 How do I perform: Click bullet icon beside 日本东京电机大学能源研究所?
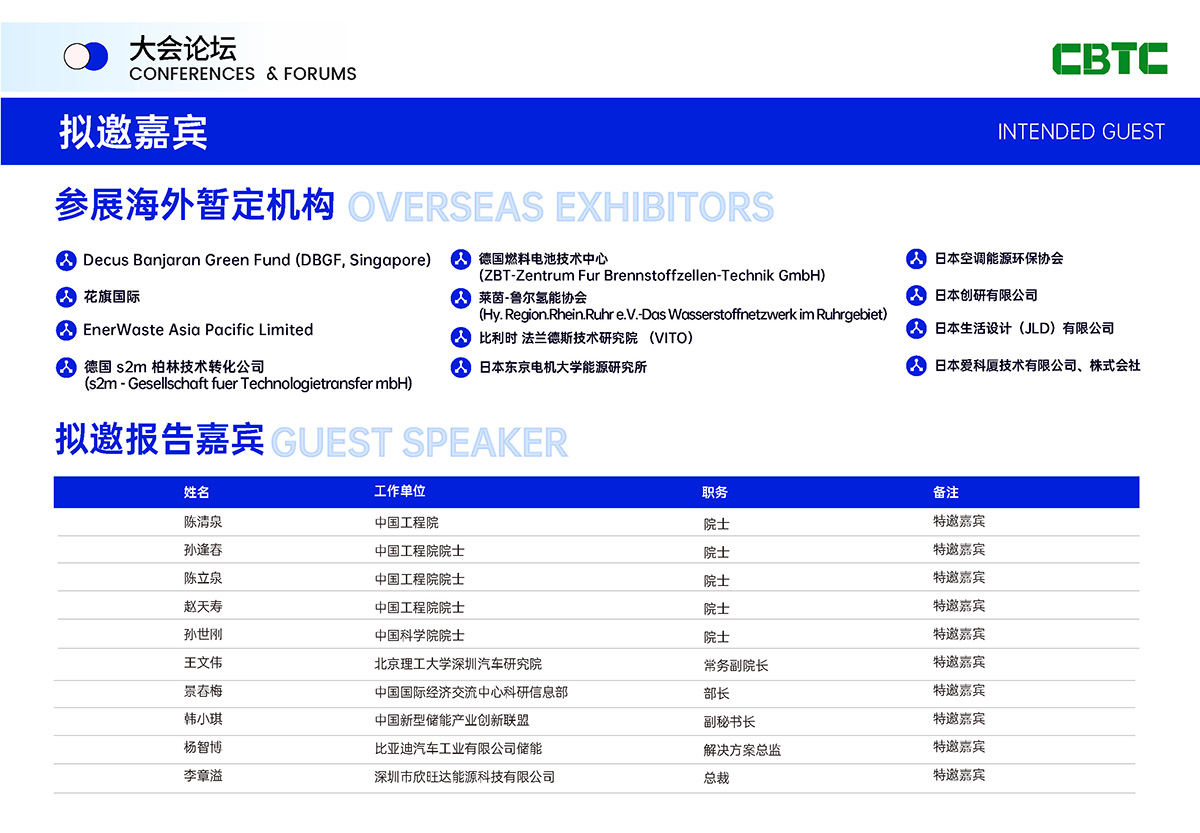pos(460,367)
